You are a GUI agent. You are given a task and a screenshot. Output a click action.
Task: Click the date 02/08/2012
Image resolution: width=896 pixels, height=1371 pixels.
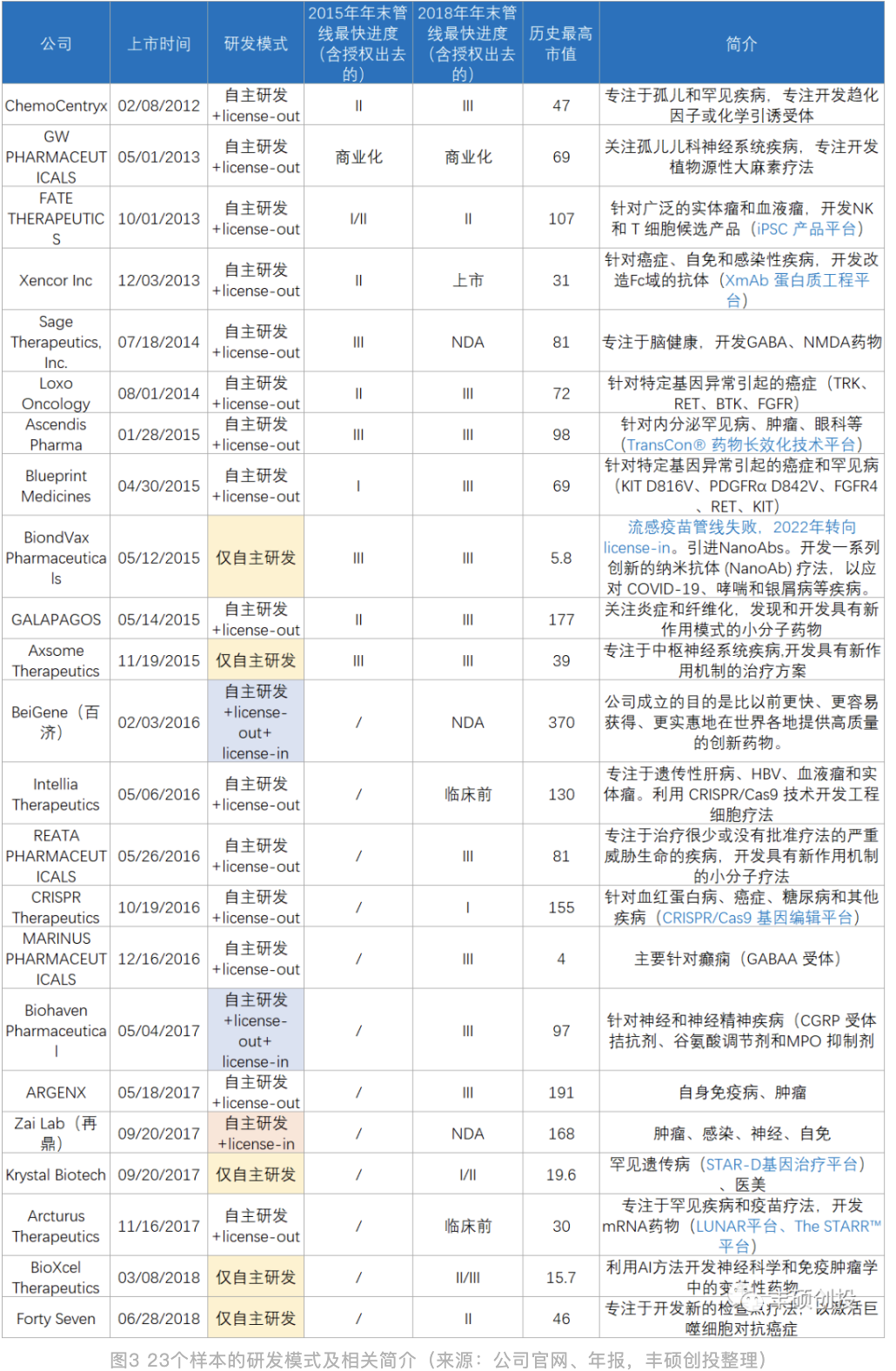coord(159,106)
